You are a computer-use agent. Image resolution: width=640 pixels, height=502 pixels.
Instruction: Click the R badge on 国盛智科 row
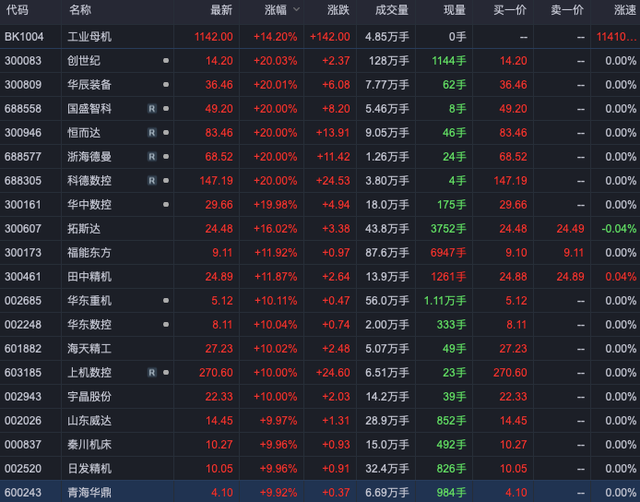point(152,109)
